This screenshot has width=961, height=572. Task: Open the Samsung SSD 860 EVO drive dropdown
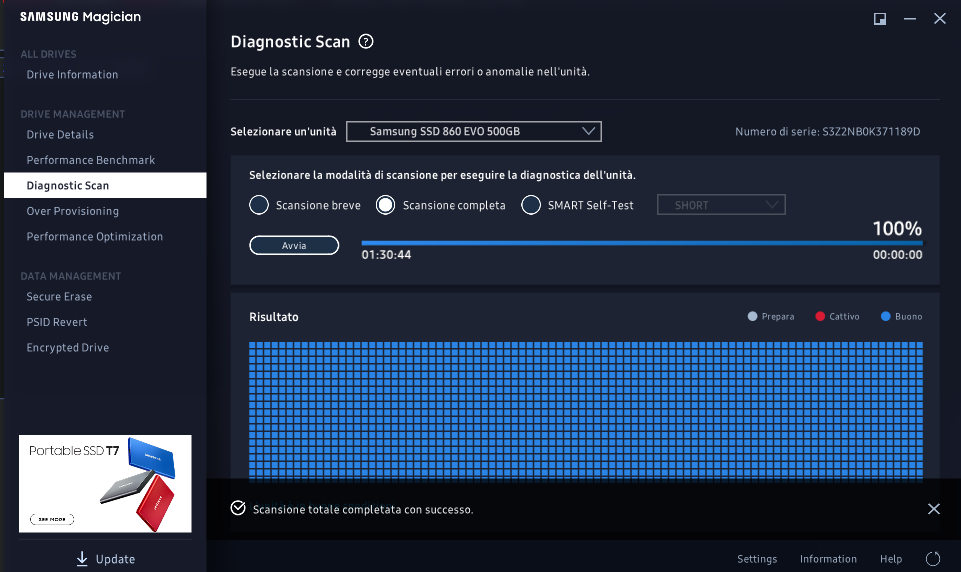tap(474, 131)
